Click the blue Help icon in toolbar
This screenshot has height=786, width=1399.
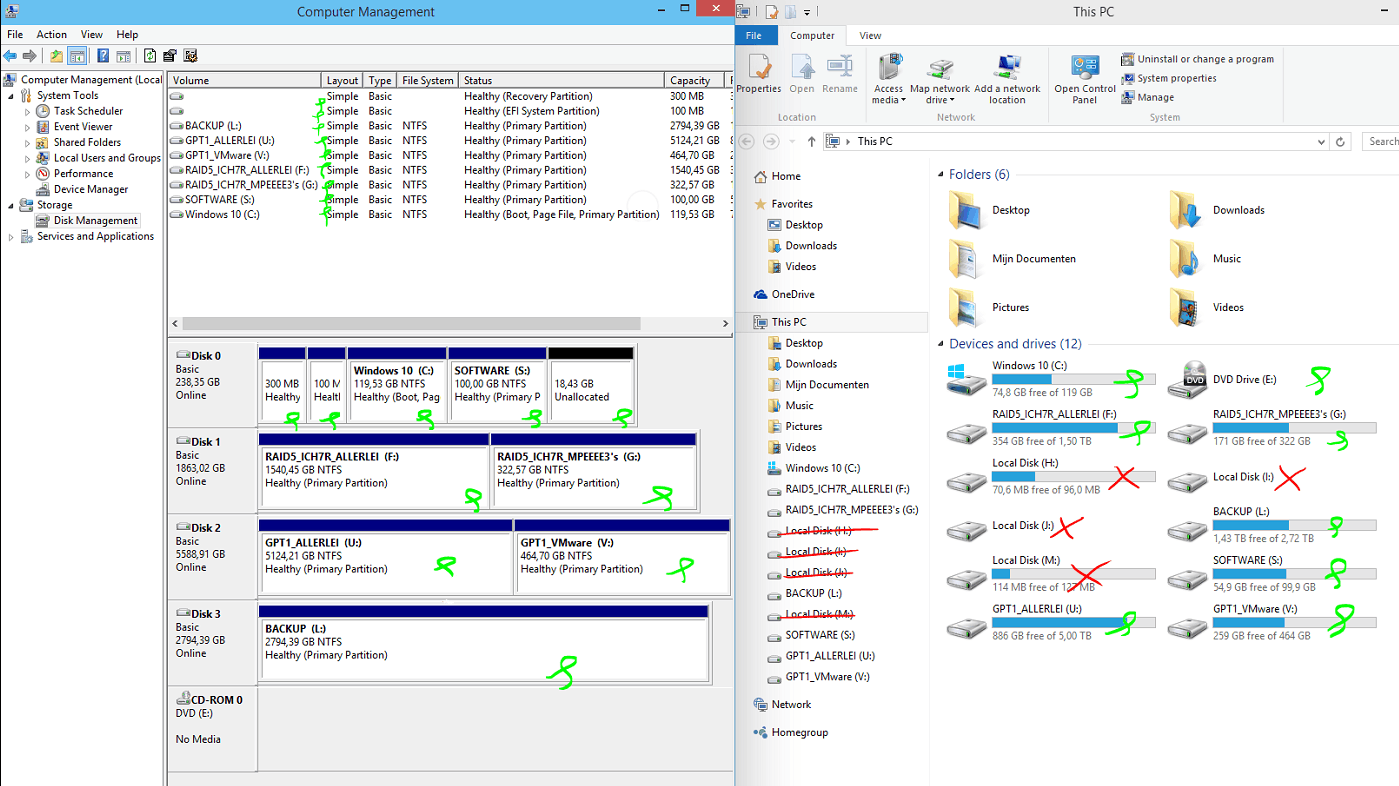(102, 56)
